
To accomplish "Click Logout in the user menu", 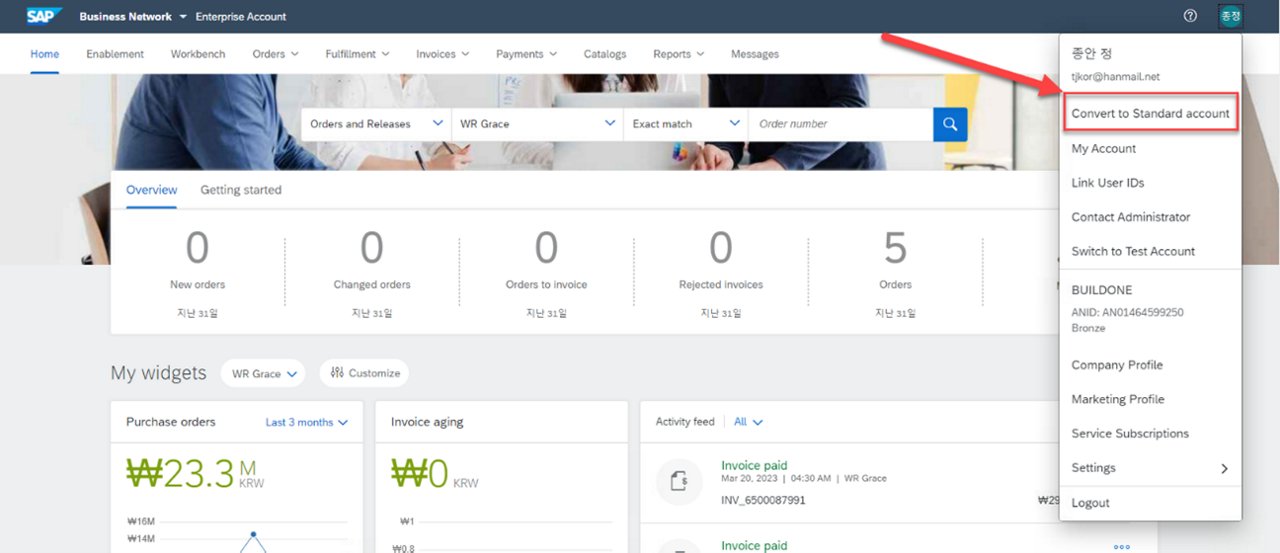I will [x=1090, y=503].
